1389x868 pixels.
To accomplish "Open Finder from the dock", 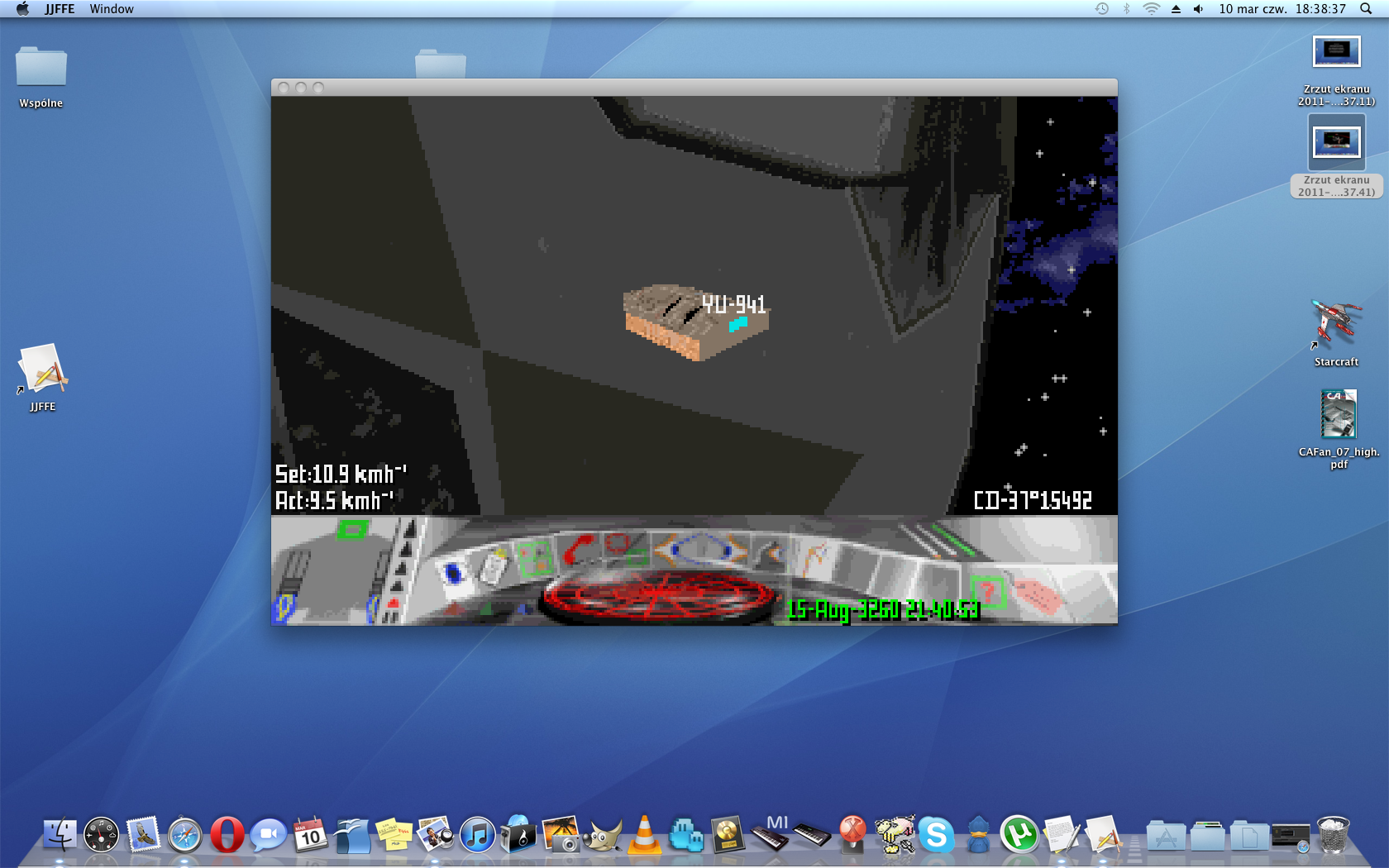I will (60, 835).
